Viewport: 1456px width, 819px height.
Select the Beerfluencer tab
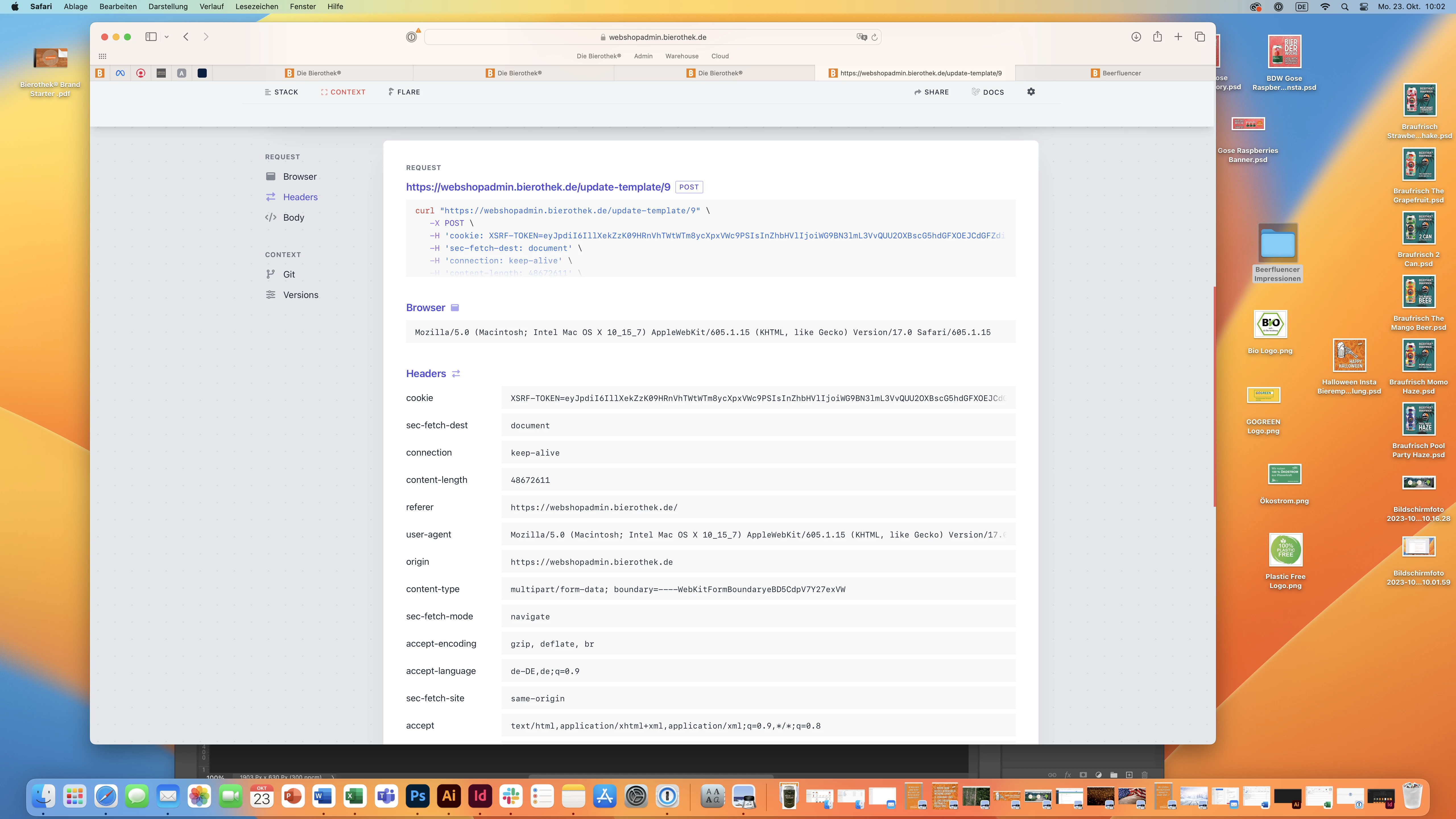point(1116,73)
